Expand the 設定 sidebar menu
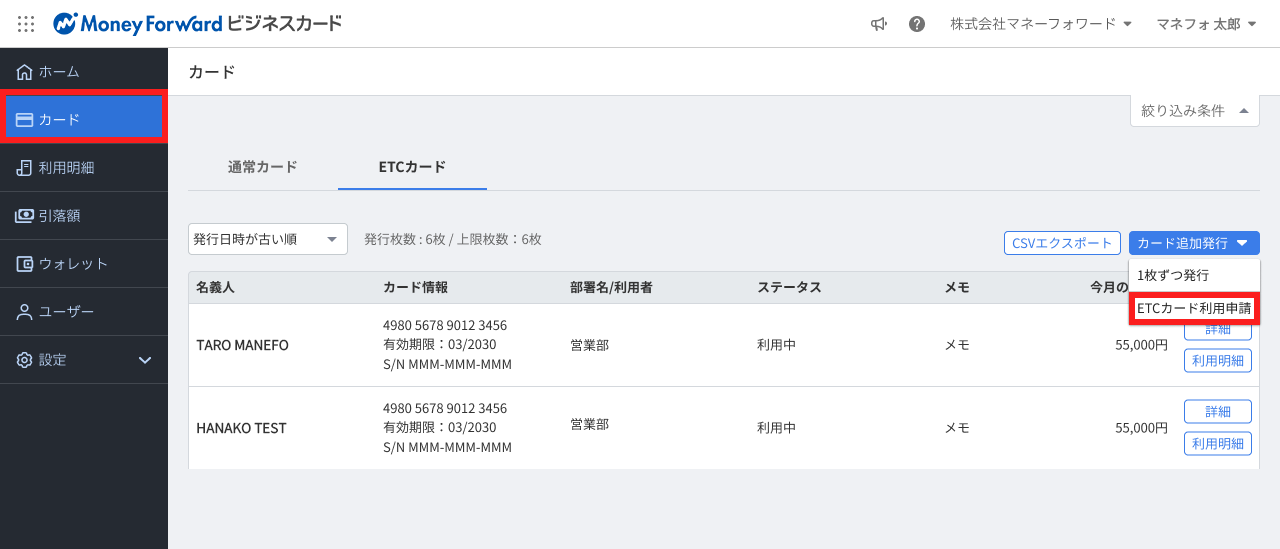This screenshot has width=1280, height=549. 84,360
